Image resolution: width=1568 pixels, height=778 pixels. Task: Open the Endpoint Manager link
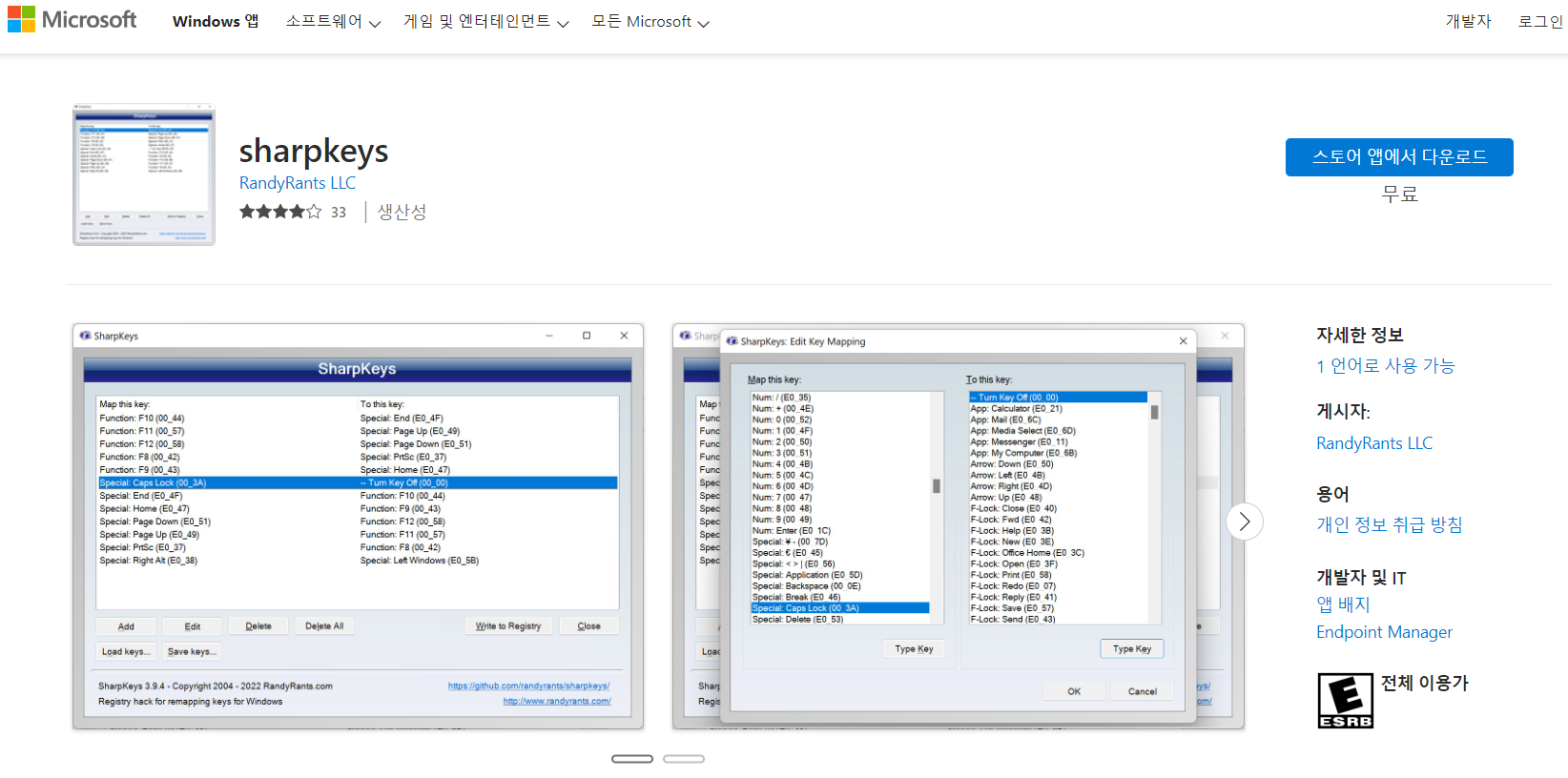tap(1384, 632)
